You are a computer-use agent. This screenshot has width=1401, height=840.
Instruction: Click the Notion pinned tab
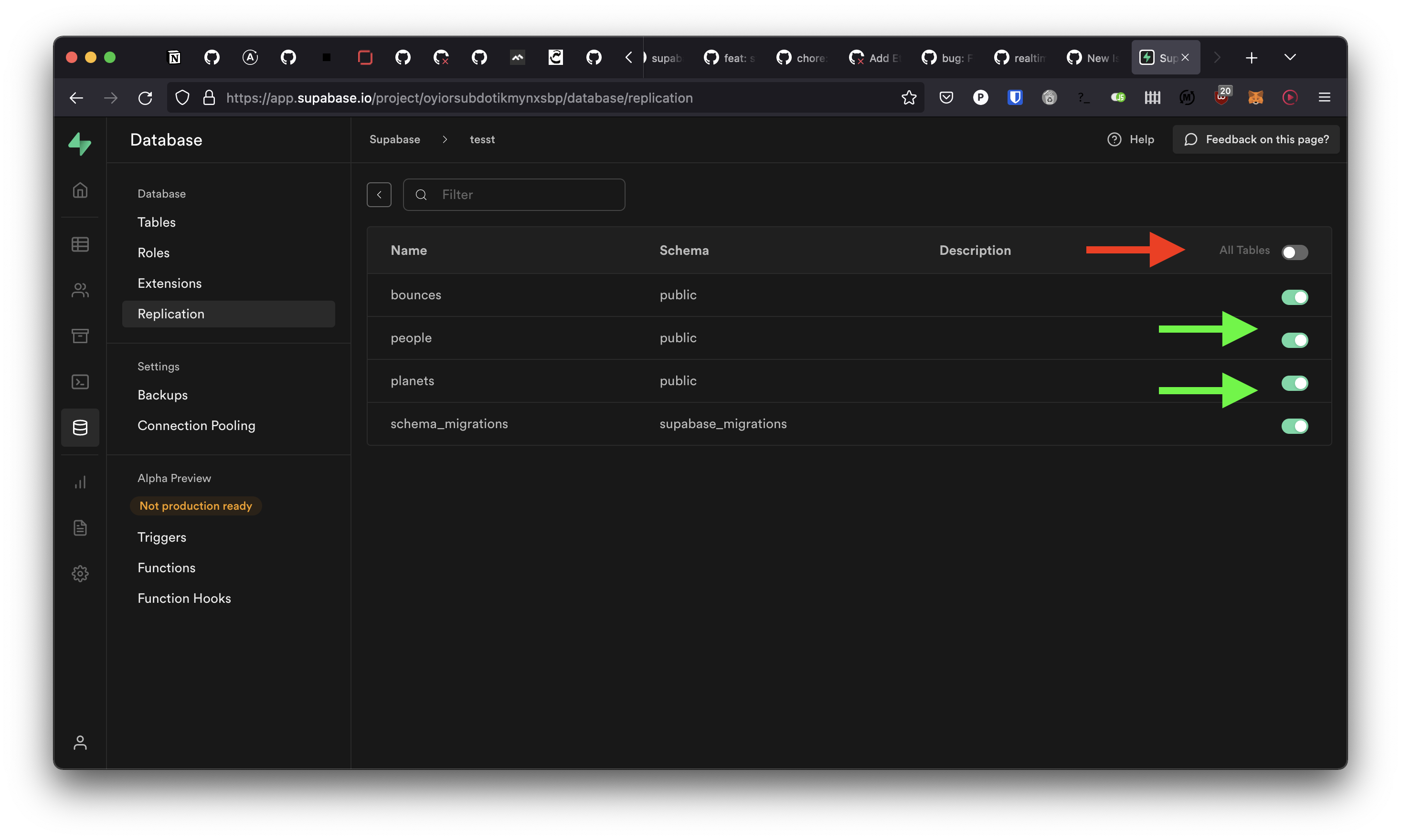[x=174, y=57]
